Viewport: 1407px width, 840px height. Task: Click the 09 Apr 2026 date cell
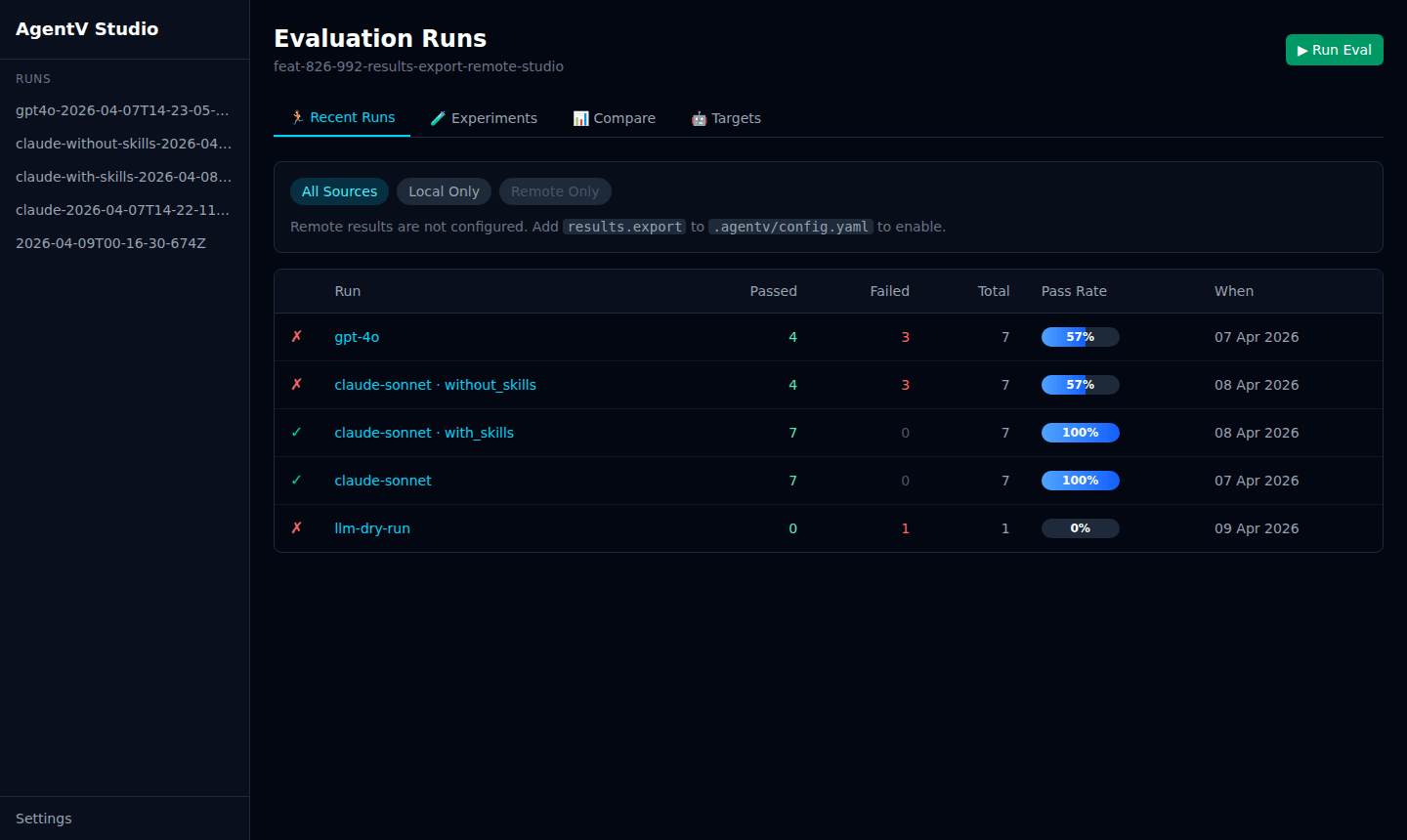[1257, 528]
